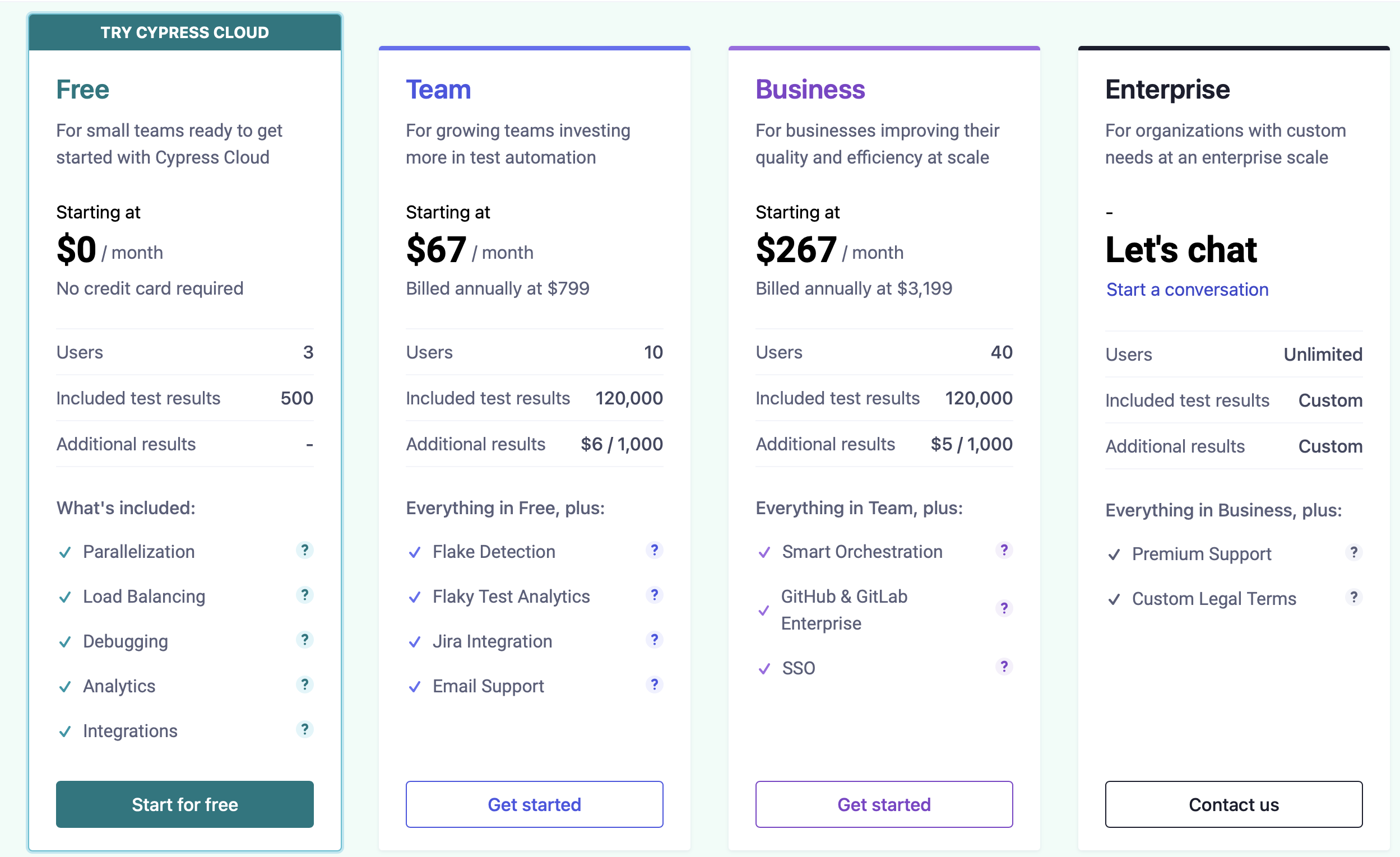
Task: Click the SSO question mark icon
Action: coord(1004,667)
